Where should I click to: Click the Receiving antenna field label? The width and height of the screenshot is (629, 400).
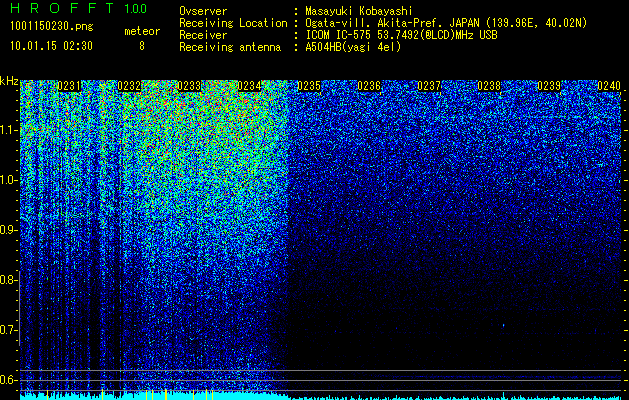[230, 47]
